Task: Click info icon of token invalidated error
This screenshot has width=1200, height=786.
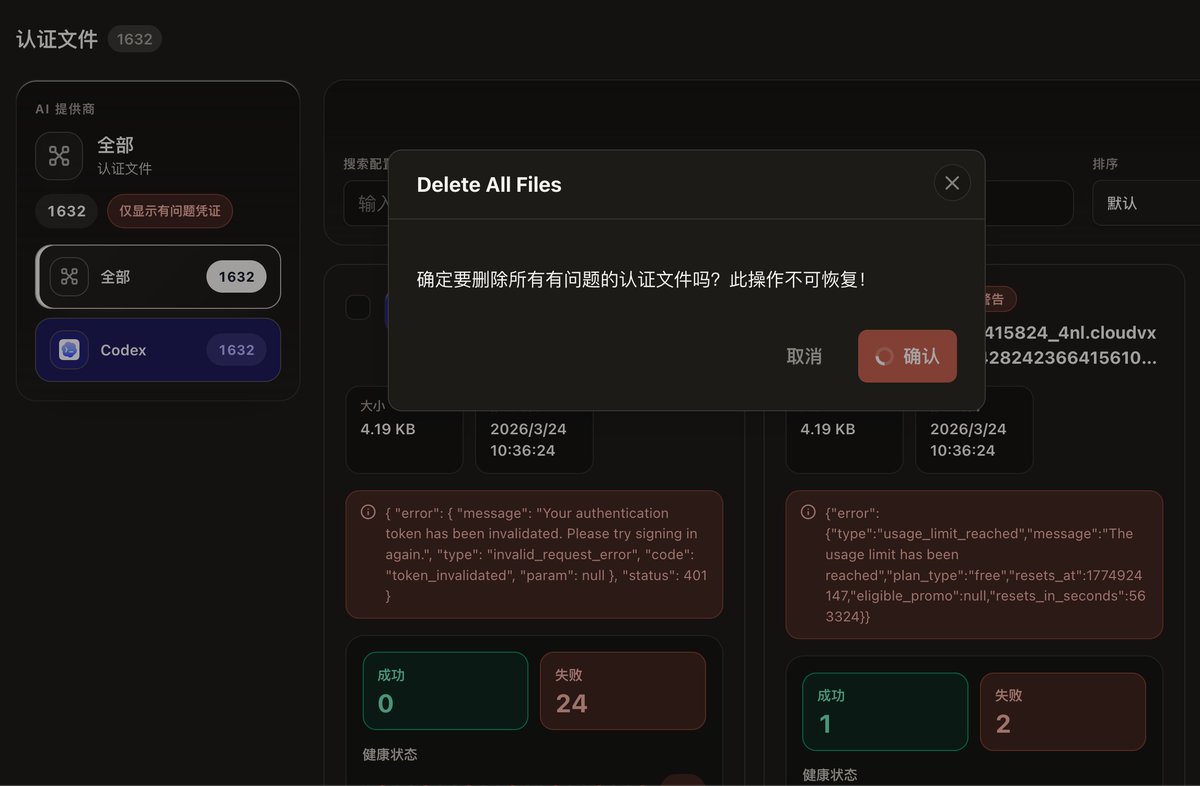Action: pos(368,512)
